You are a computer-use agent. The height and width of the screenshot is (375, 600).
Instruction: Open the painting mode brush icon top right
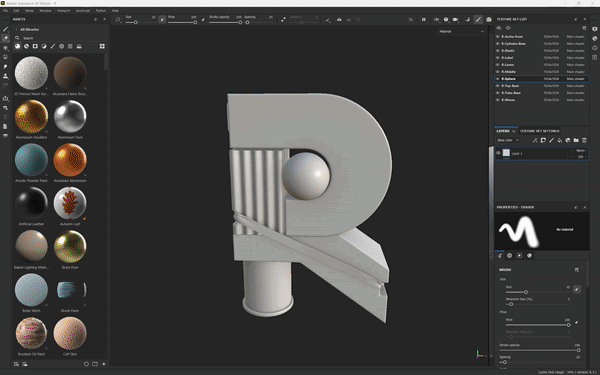[x=478, y=19]
